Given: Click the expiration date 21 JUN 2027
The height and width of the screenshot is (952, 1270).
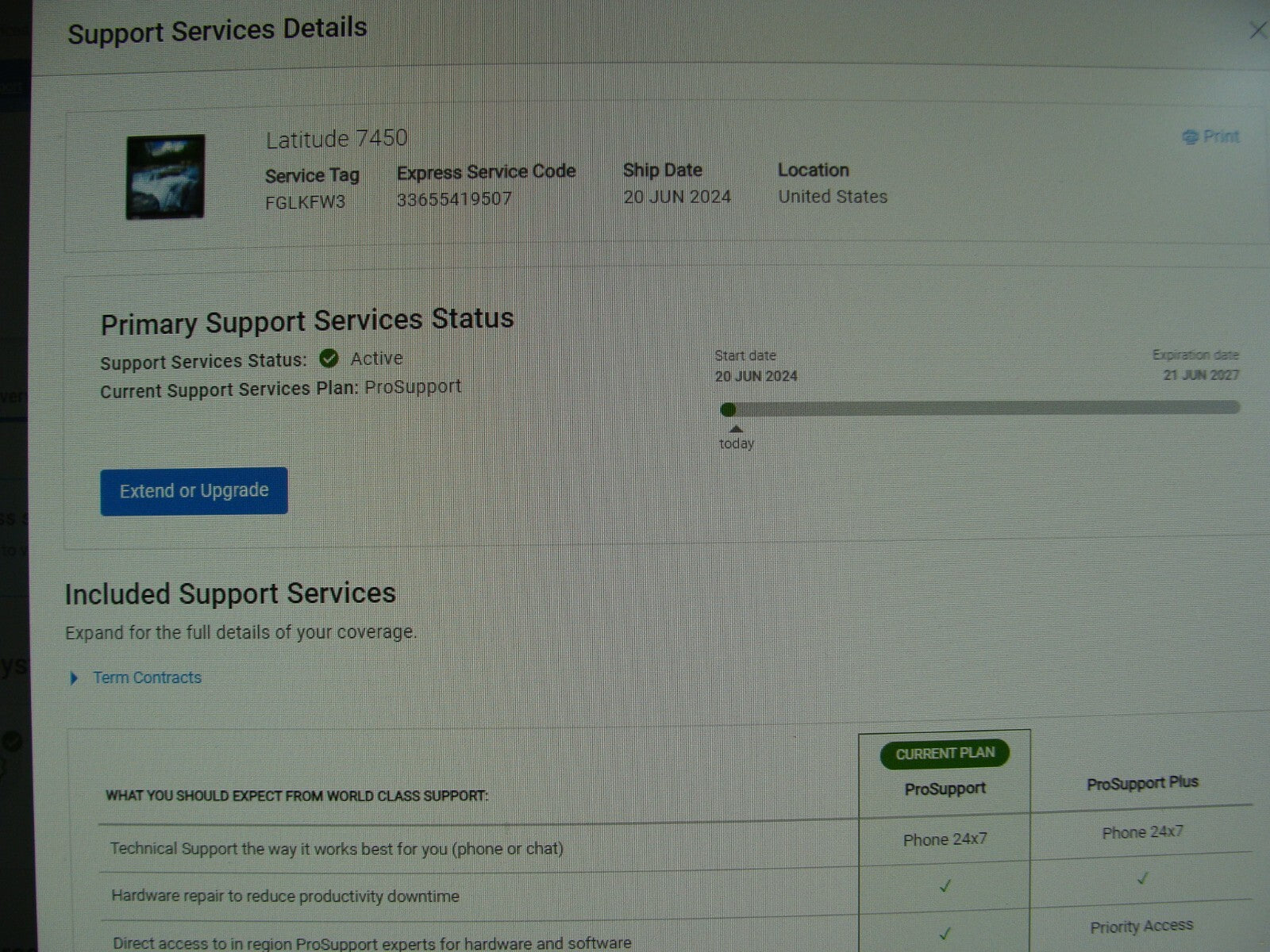Looking at the screenshot, I should pos(1200,374).
